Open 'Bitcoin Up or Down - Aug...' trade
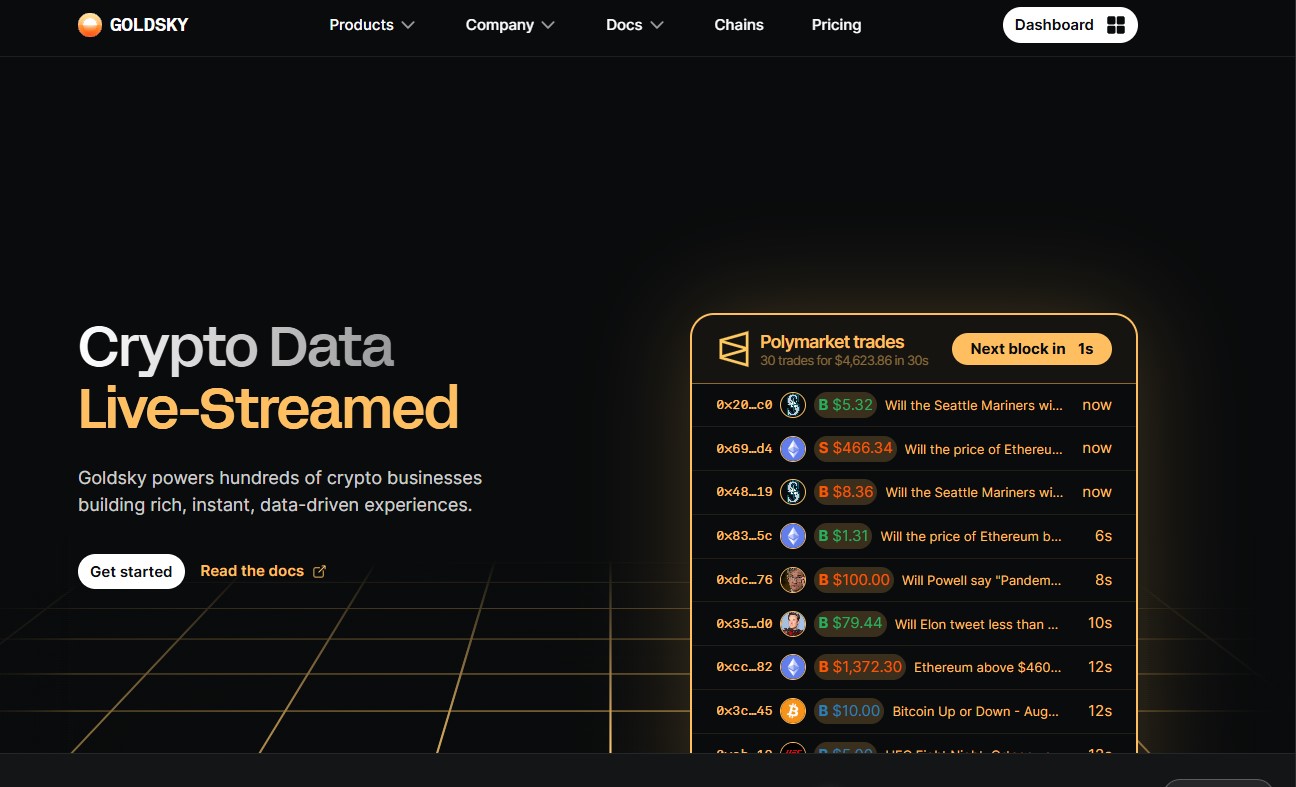The image size is (1296, 787). [x=976, y=711]
